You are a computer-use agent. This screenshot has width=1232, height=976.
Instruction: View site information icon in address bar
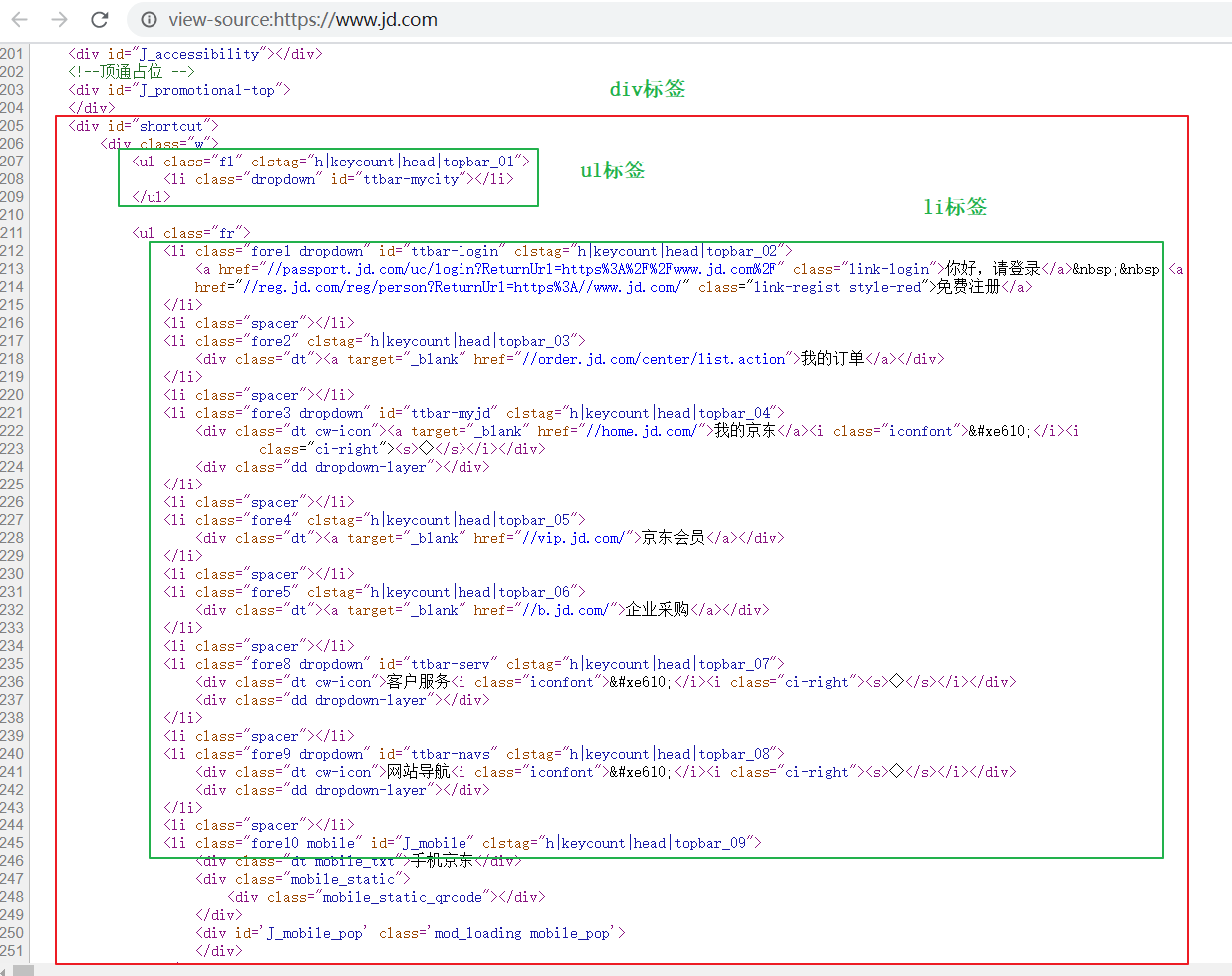[x=149, y=19]
